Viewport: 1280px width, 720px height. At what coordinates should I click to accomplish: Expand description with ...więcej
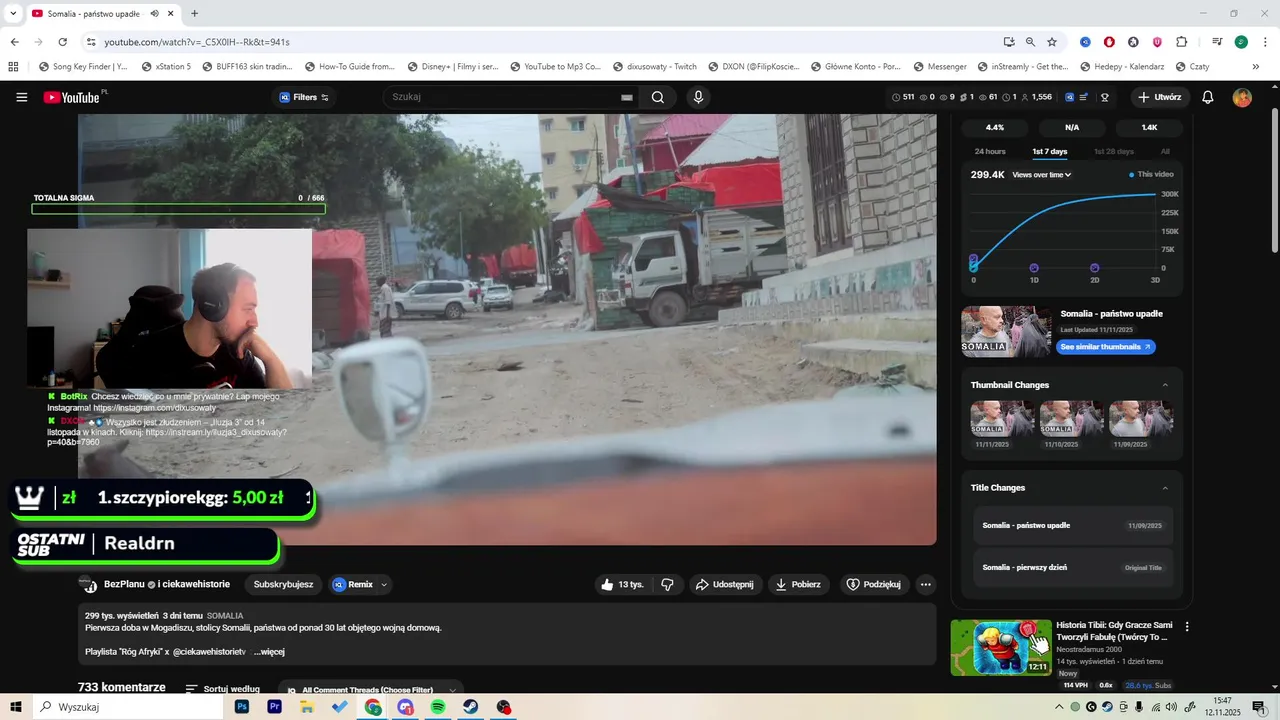[x=269, y=651]
